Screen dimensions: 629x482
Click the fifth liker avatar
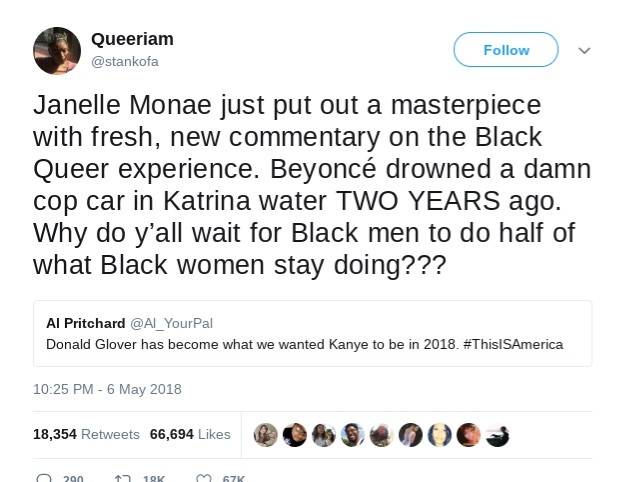click(x=381, y=434)
